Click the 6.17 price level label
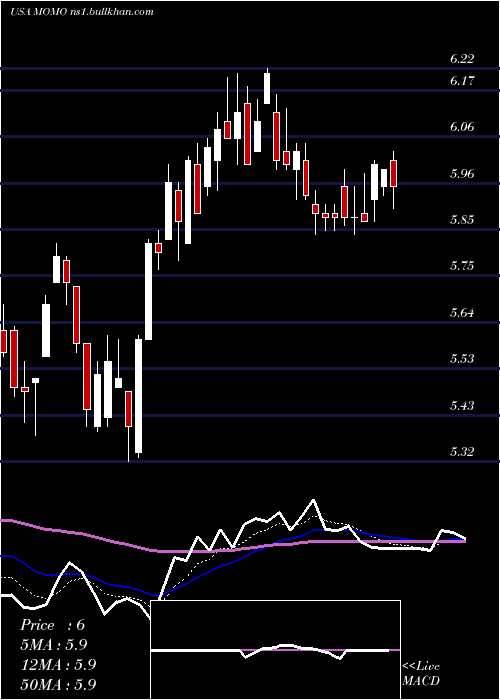 [x=461, y=81]
